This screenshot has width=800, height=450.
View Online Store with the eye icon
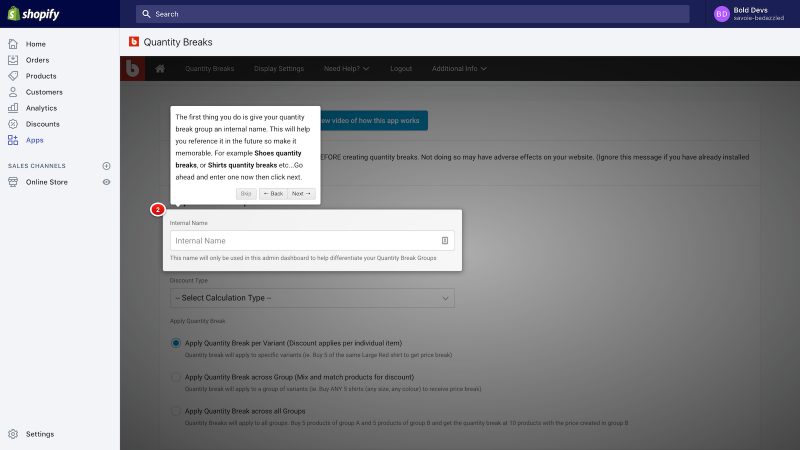pyautogui.click(x=106, y=182)
